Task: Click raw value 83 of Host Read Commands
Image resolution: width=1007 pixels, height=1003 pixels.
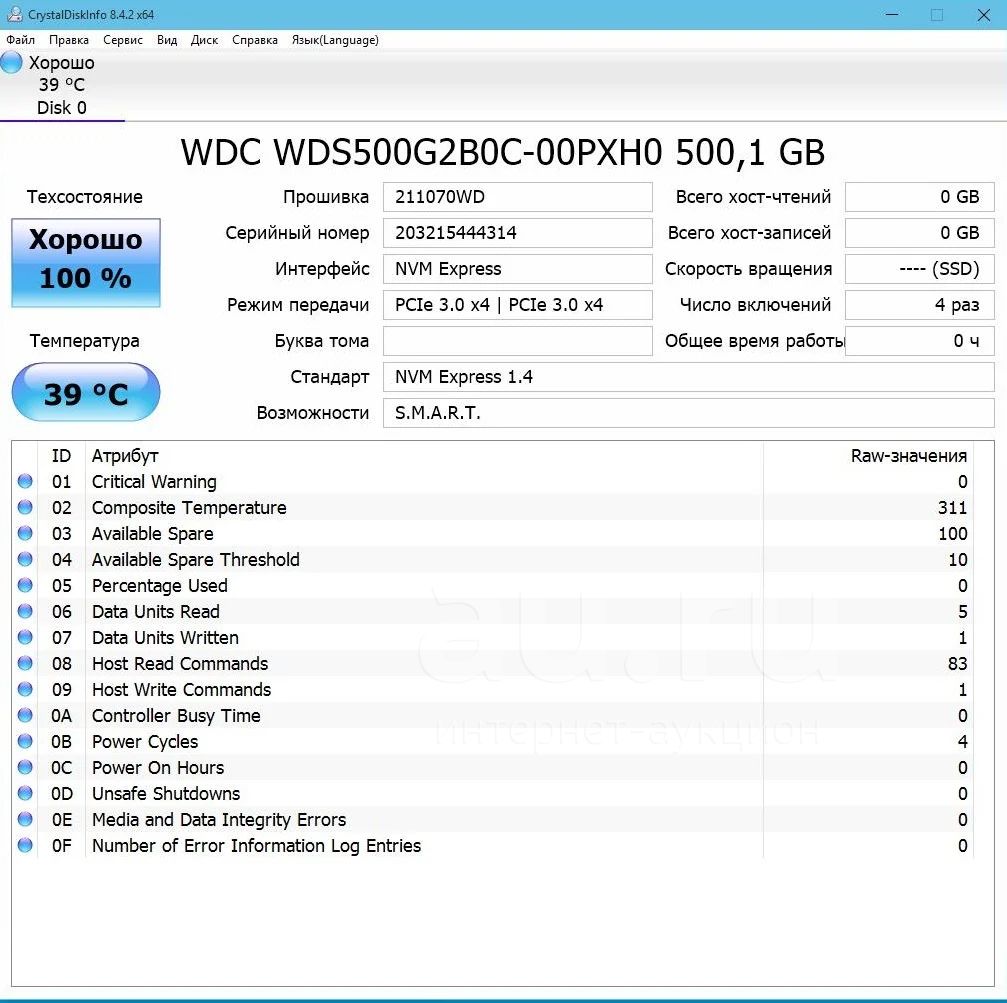Action: [958, 664]
